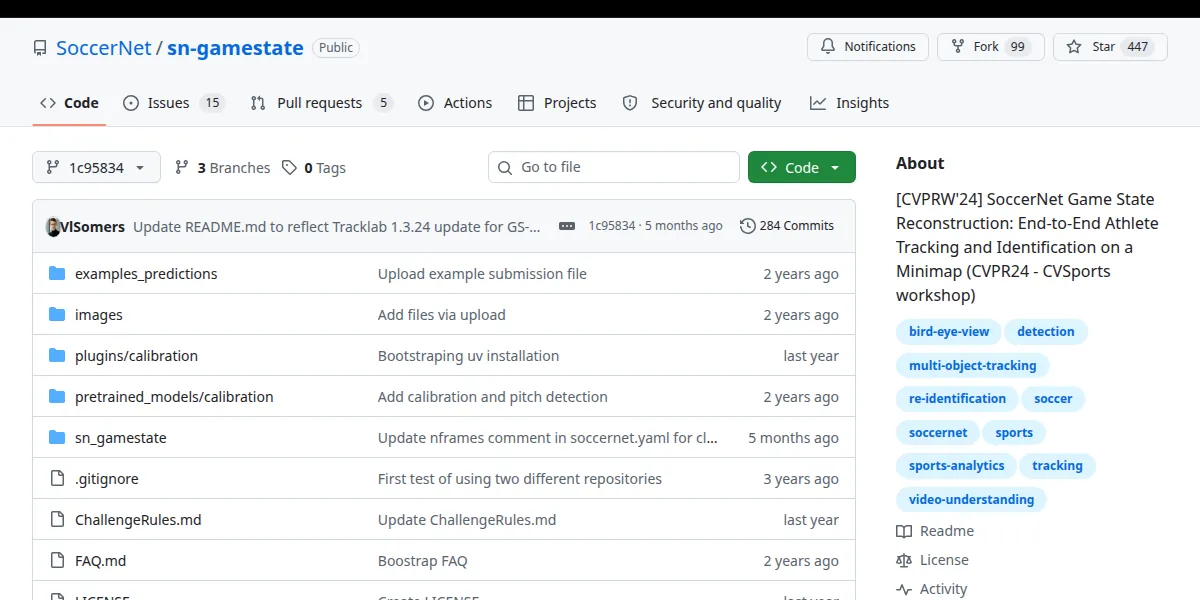This screenshot has height=600, width=1200.
Task: Click the Notifications button
Action: point(868,47)
